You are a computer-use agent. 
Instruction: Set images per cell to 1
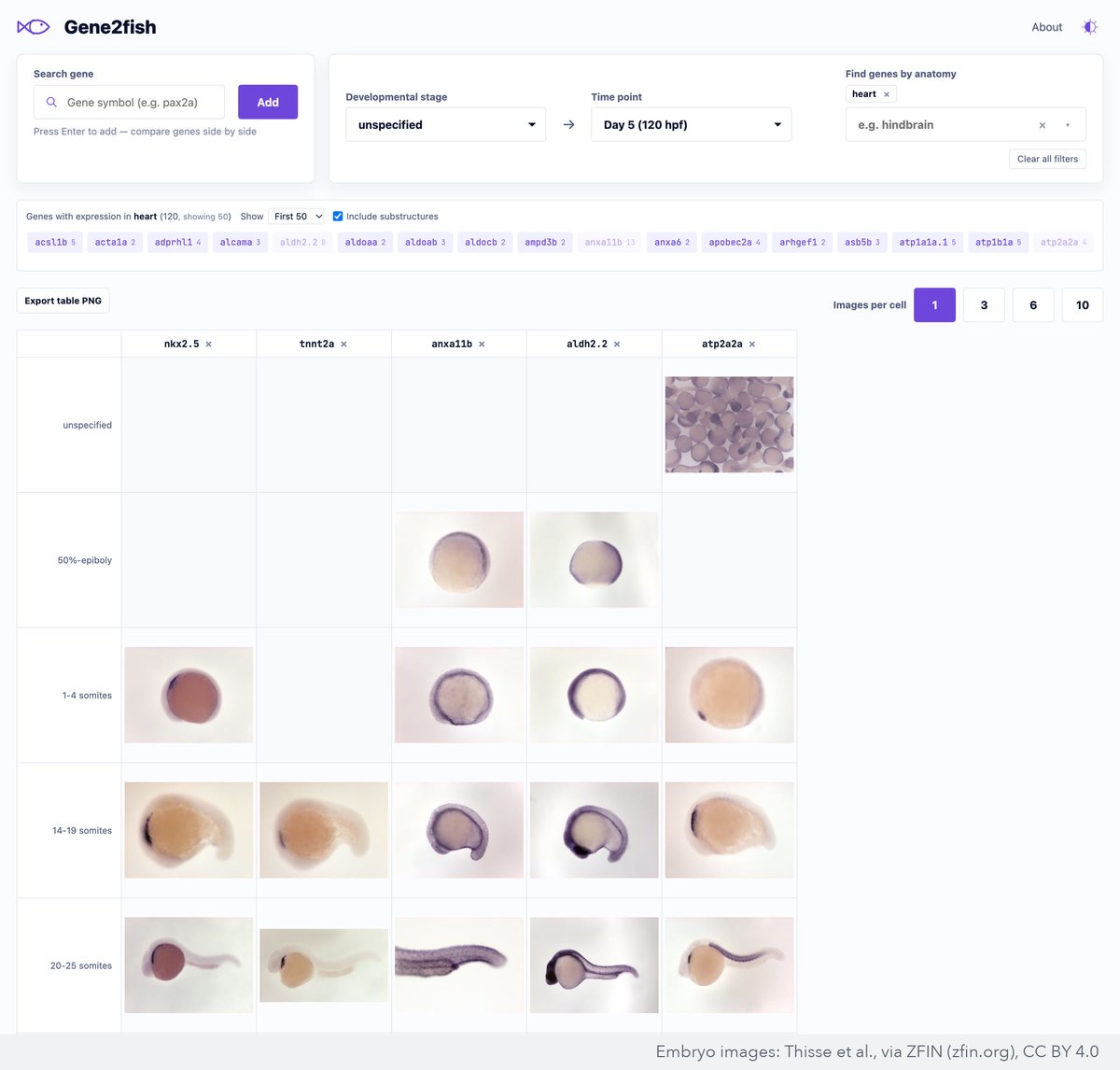[x=934, y=305]
